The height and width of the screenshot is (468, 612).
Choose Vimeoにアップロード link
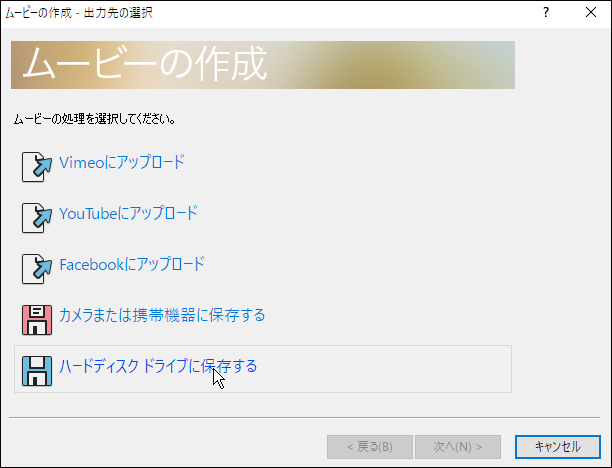tap(122, 162)
